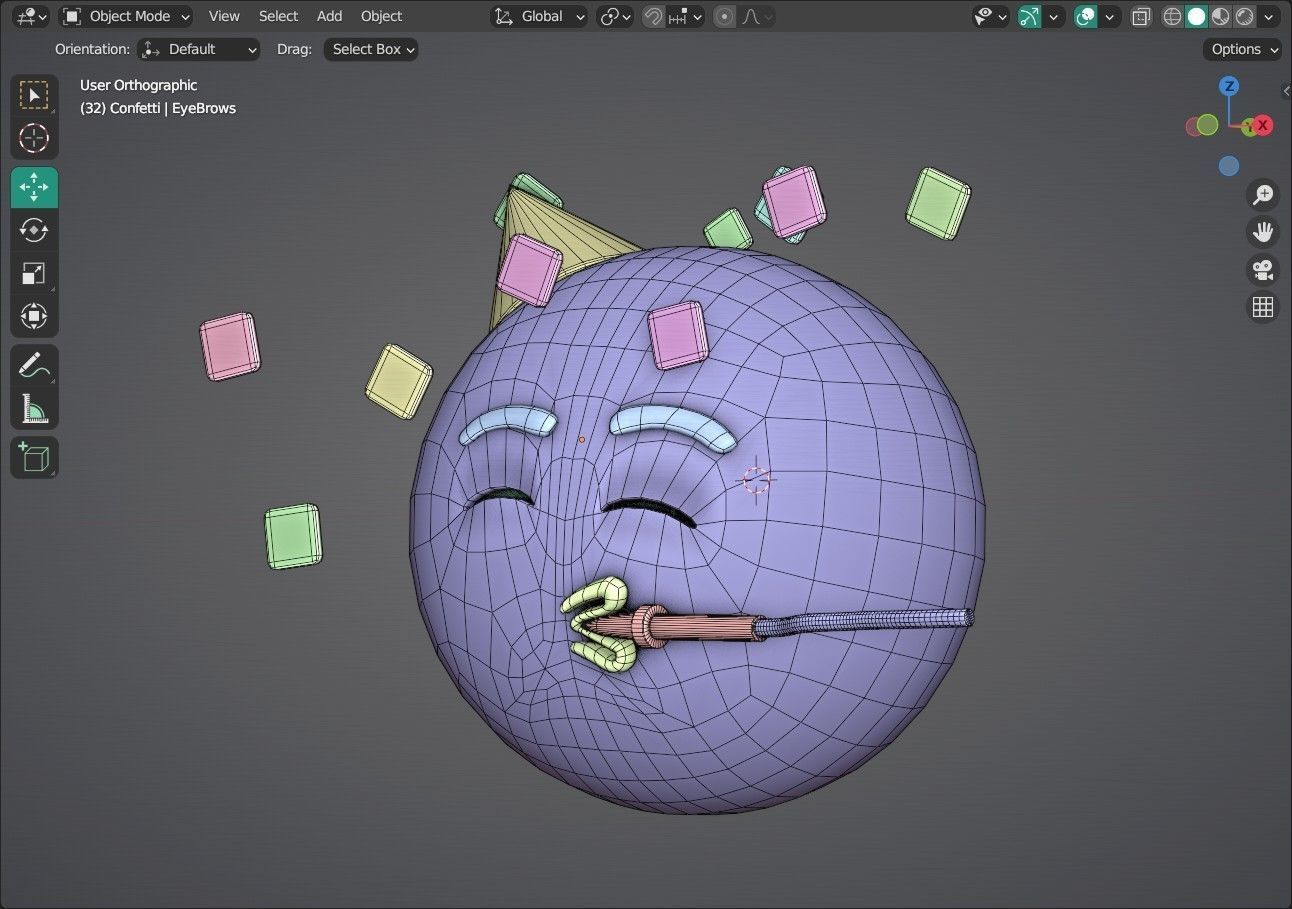The width and height of the screenshot is (1292, 909).
Task: Open the transform orientation Global dropdown
Action: click(x=538, y=16)
